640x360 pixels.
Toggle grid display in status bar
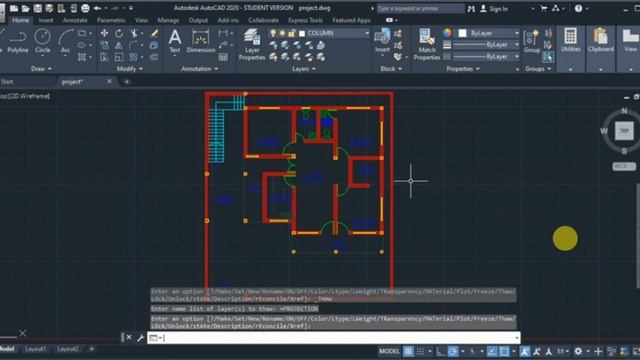[x=408, y=351]
